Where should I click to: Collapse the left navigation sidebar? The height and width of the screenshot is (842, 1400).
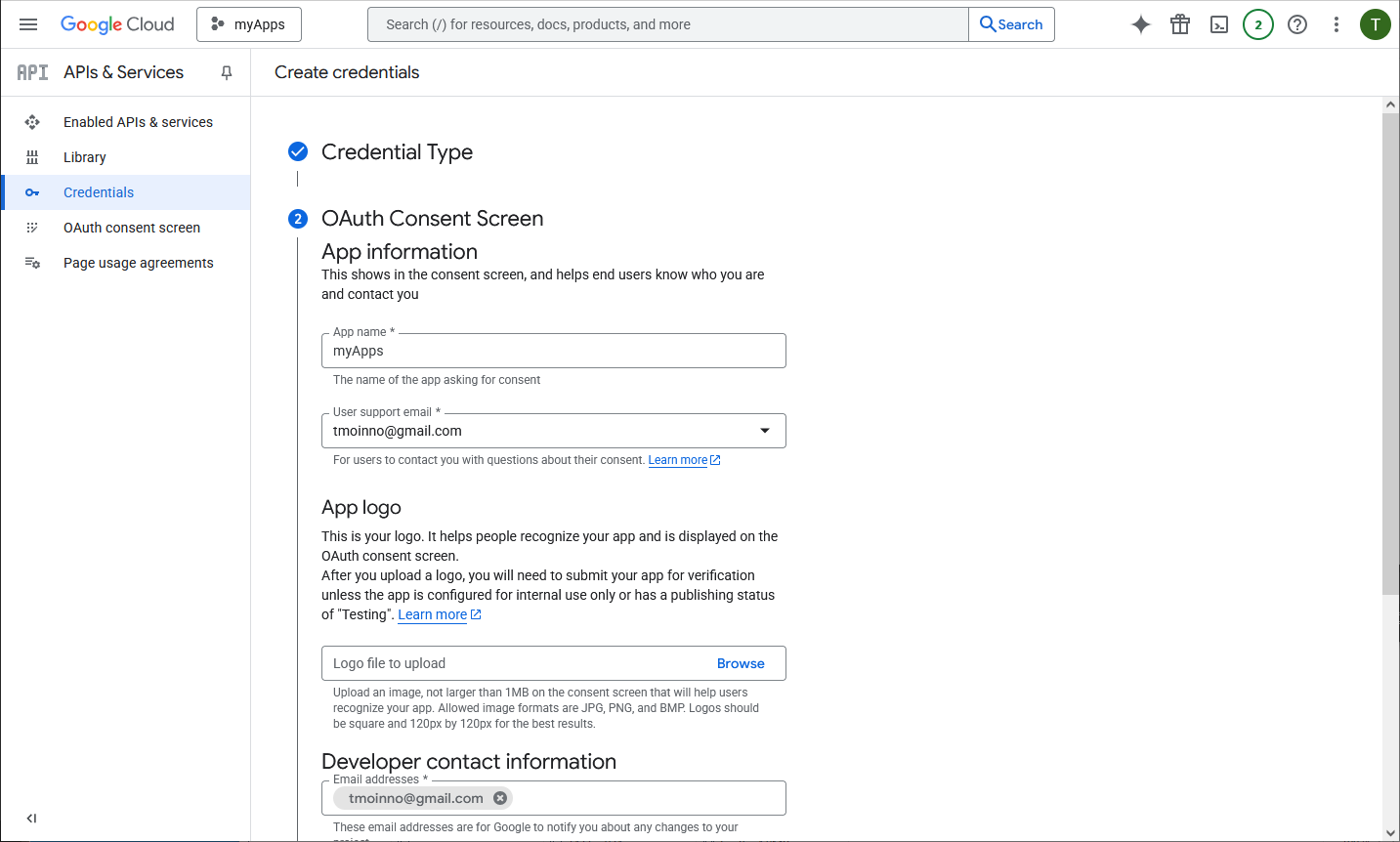pos(31,819)
